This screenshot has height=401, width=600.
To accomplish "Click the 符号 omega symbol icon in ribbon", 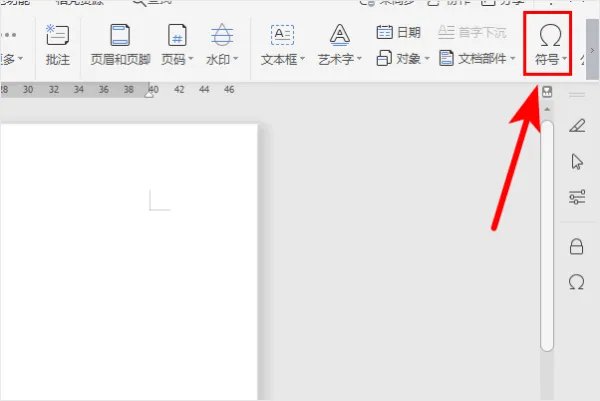I will [550, 35].
